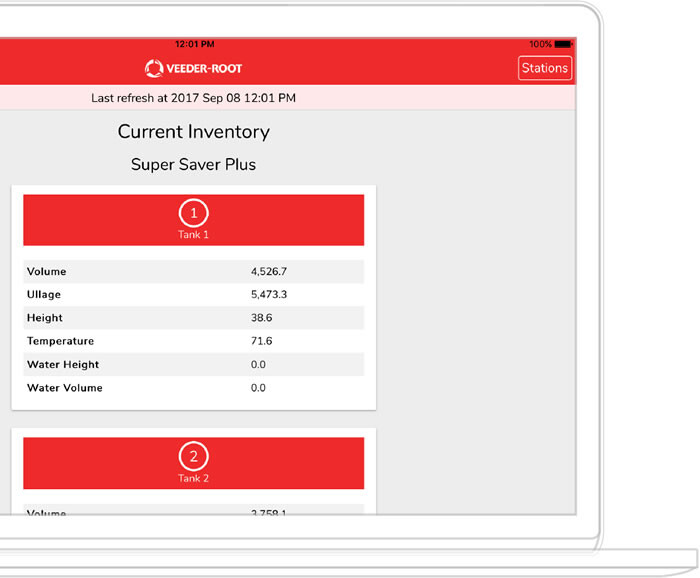700x578 pixels.
Task: Click the 'Super Saver Plus' station name
Action: (x=193, y=164)
